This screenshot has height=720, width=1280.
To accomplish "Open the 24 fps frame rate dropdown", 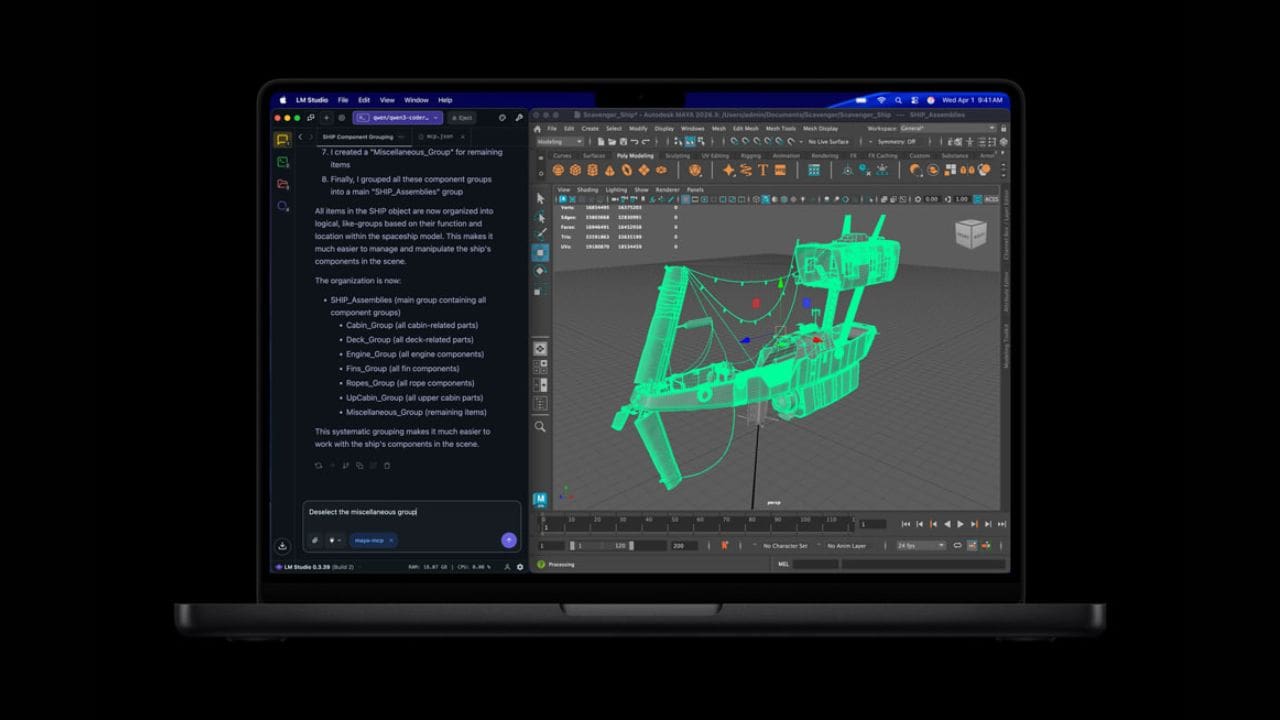I will pyautogui.click(x=920, y=546).
